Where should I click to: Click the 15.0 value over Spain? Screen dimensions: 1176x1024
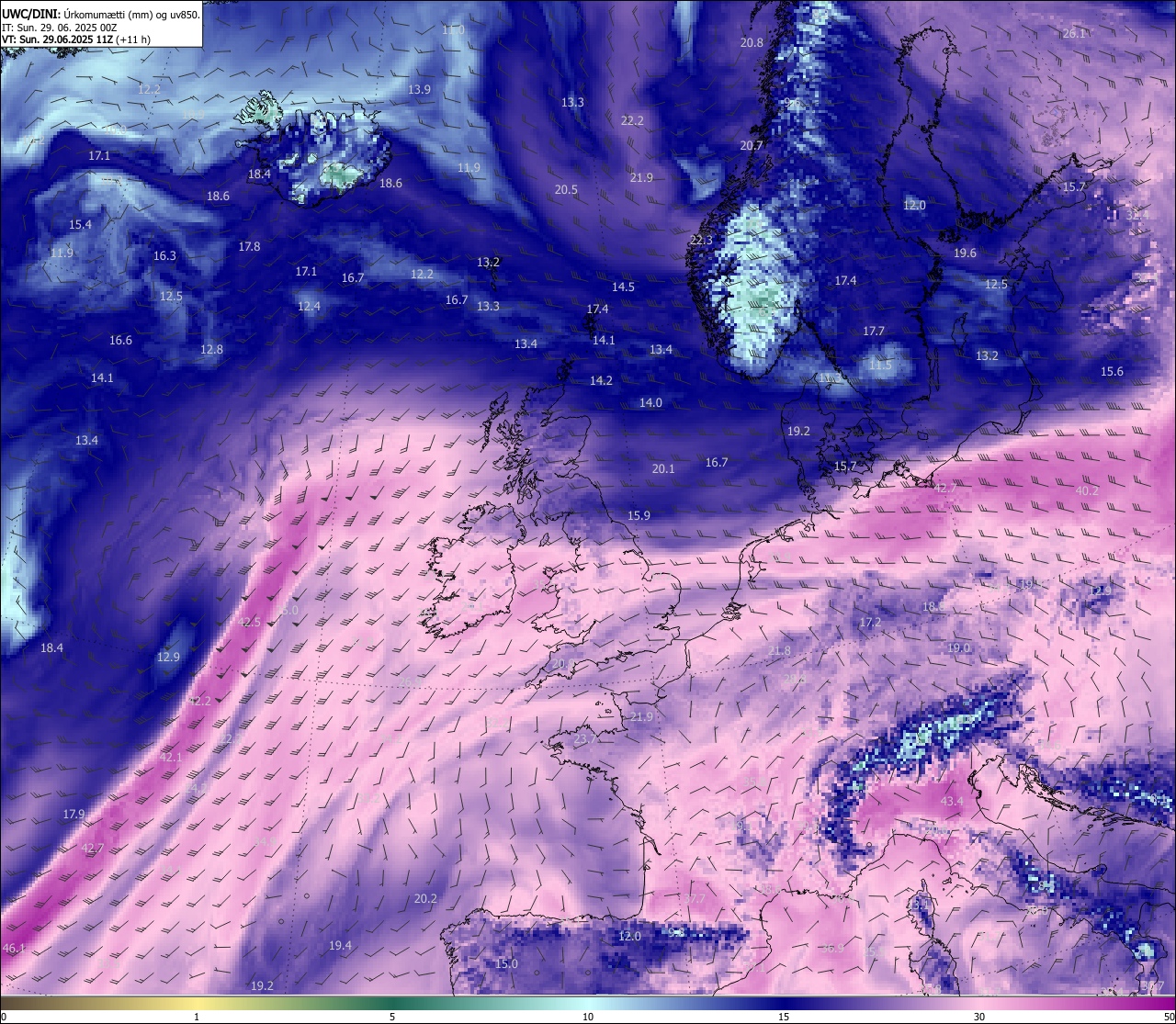(506, 963)
